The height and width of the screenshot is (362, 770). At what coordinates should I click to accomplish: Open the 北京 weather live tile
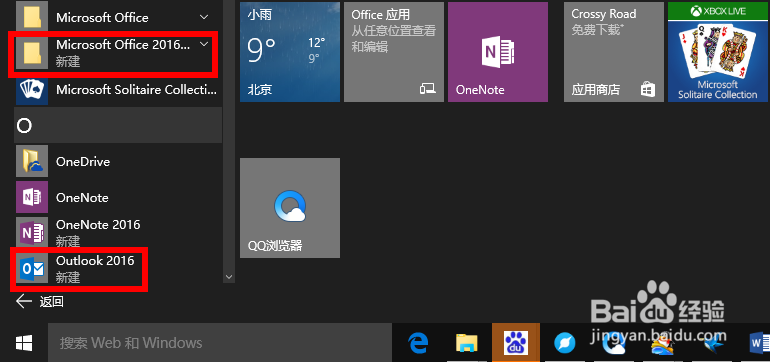tap(290, 52)
